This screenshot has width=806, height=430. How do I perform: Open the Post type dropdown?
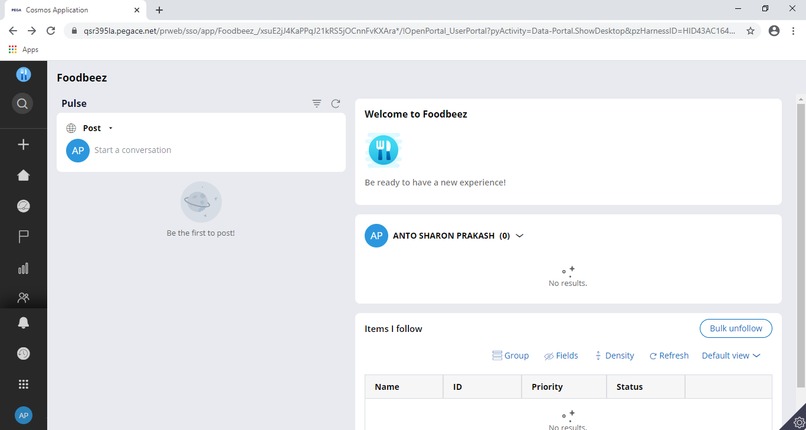point(97,128)
